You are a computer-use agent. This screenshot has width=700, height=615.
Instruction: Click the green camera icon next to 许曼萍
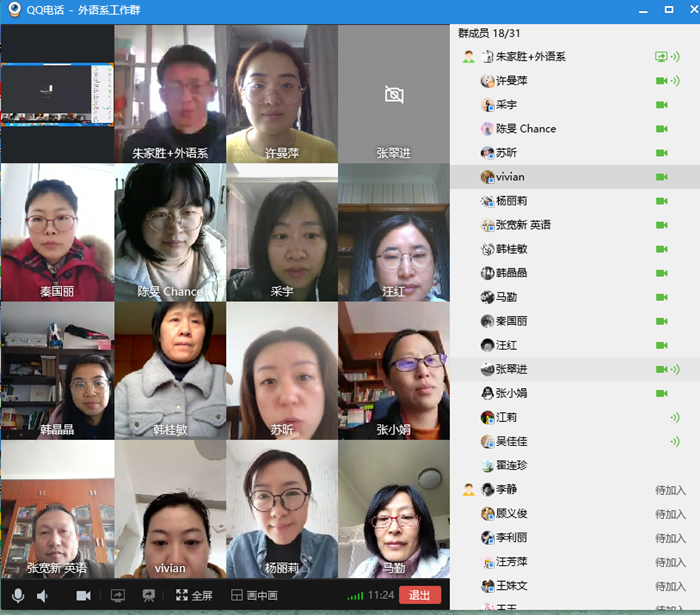click(661, 81)
